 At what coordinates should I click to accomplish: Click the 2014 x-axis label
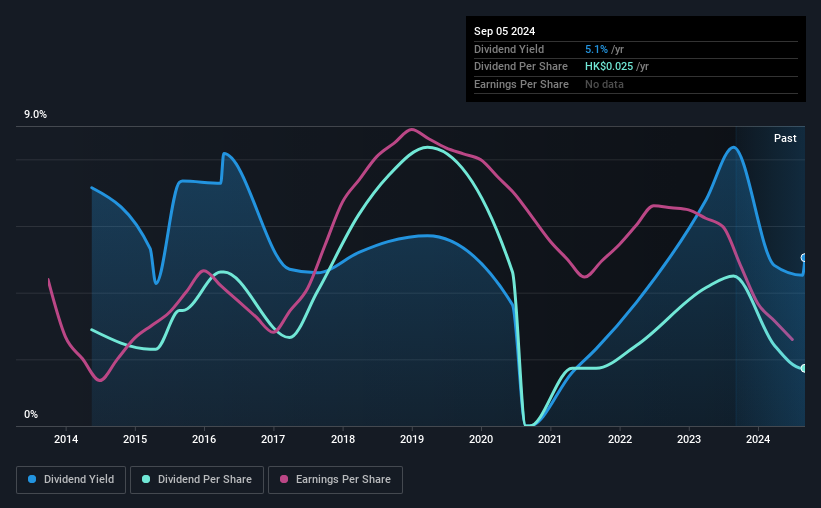click(x=66, y=439)
